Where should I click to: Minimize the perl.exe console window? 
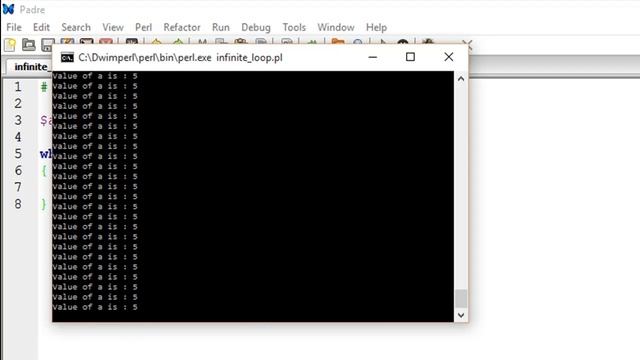(373, 57)
